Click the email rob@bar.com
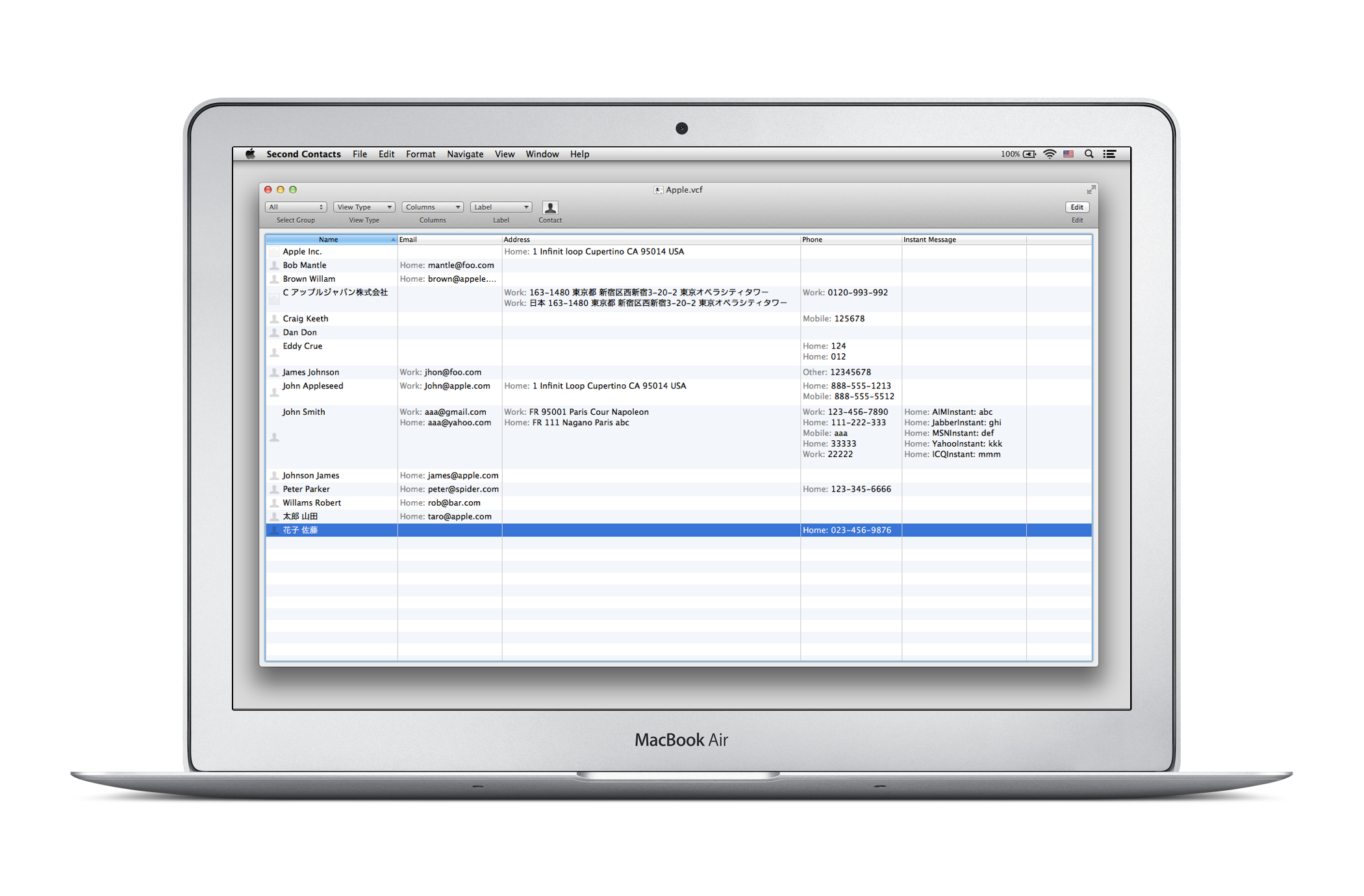This screenshot has width=1364, height=896. tap(454, 503)
